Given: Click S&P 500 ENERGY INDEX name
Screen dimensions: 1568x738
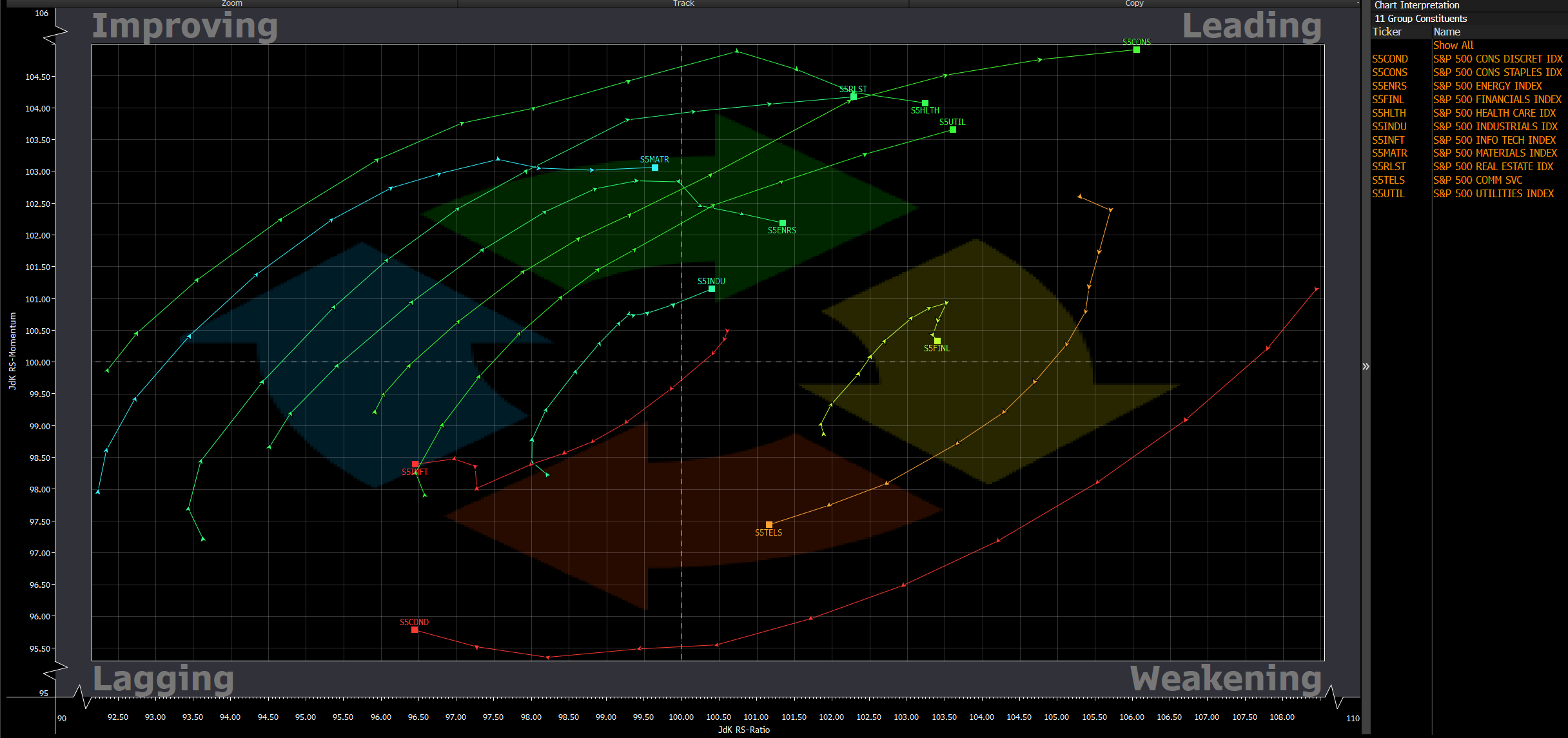Looking at the screenshot, I should (1487, 86).
